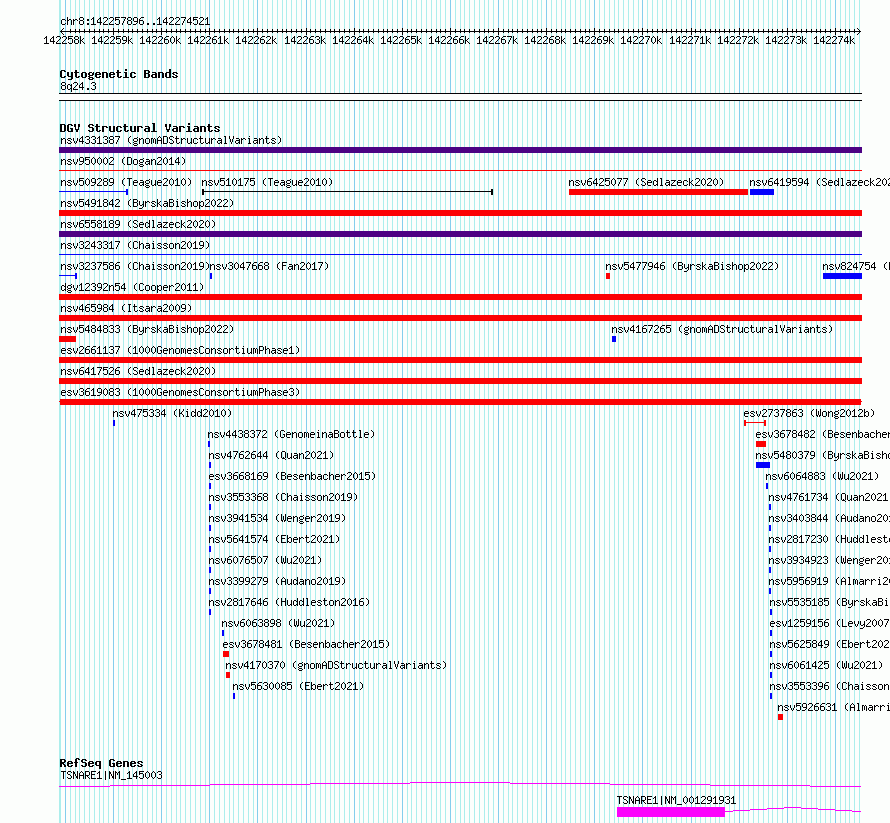
Task: Click nsv6425077 (Sedlazeck2020) label
Action: (x=646, y=182)
